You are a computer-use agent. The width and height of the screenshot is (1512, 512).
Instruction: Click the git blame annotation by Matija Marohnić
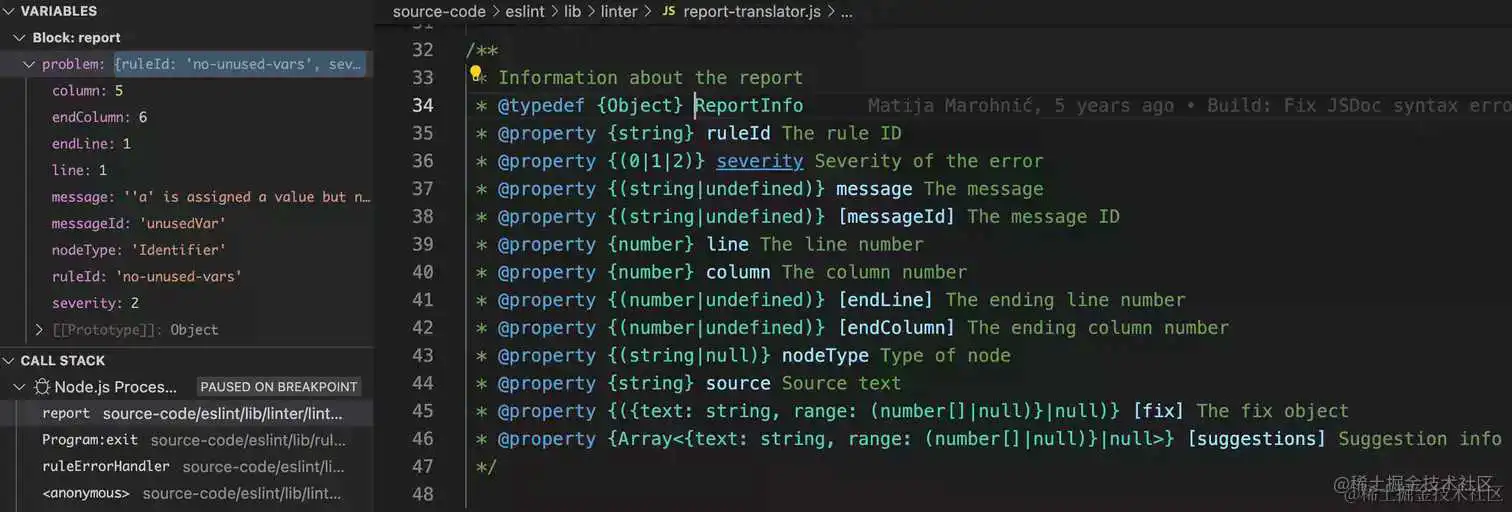(1189, 105)
